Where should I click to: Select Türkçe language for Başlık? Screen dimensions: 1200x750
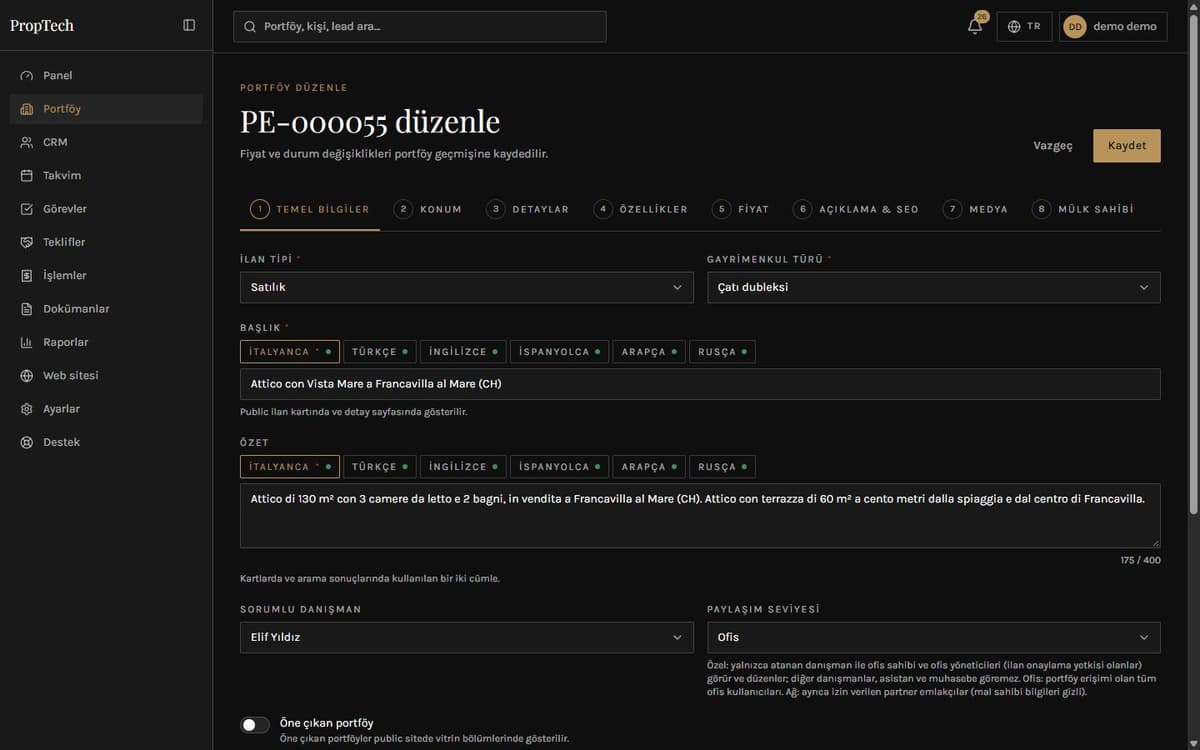(x=380, y=352)
